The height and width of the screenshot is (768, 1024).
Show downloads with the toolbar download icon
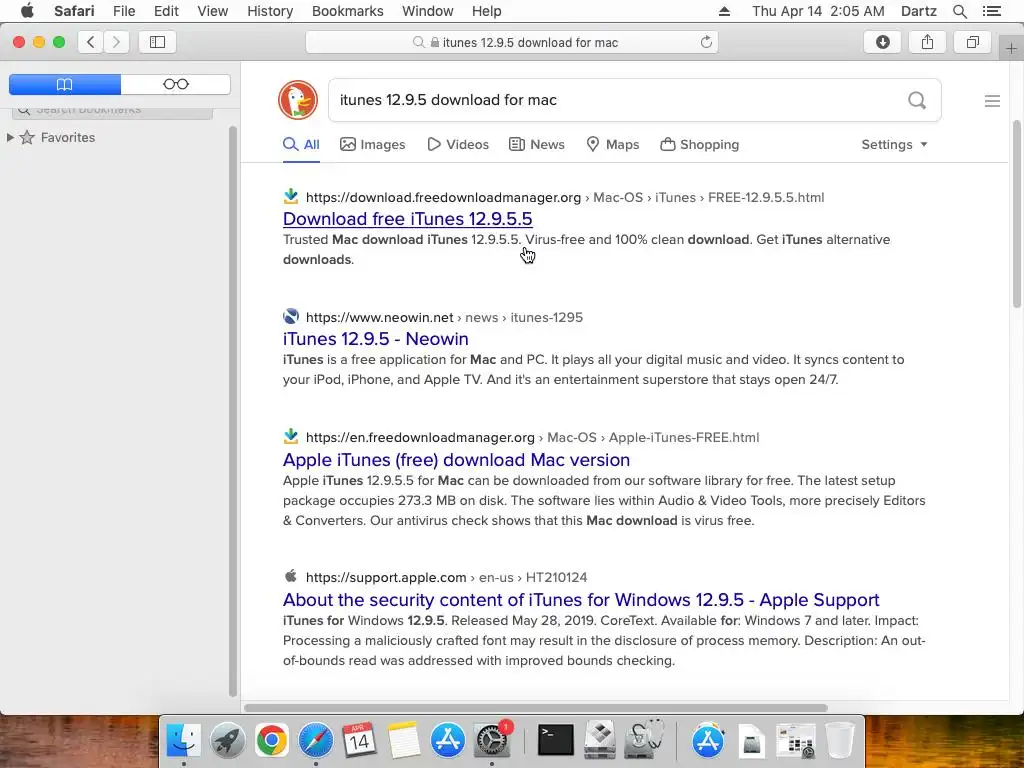[882, 42]
